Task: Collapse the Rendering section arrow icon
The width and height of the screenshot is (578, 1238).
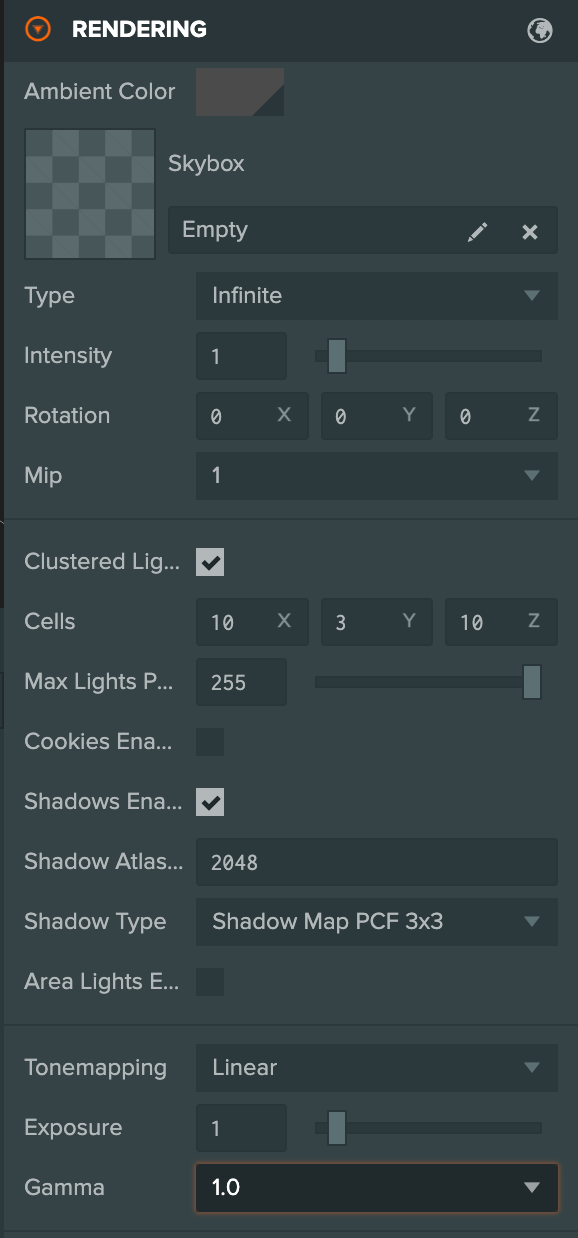Action: point(37,30)
